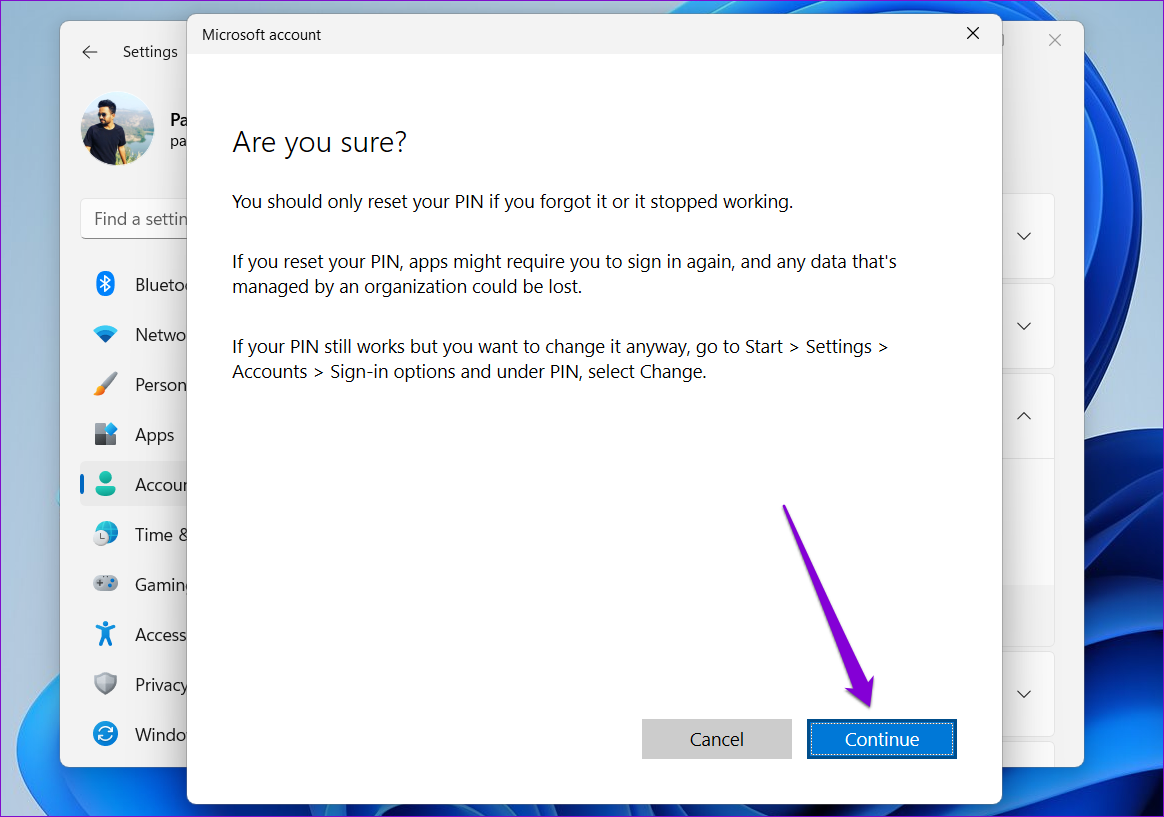Cancel the PIN reset dialog
Viewport: 1164px width, 817px height.
click(716, 739)
